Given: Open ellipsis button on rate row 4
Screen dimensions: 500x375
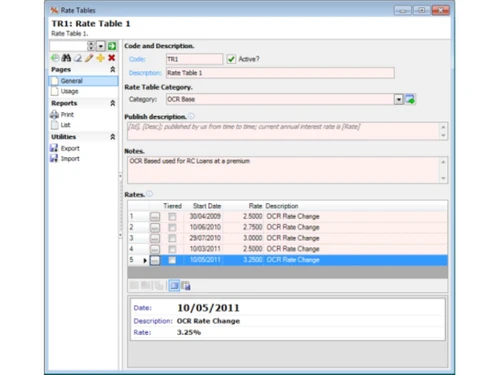Looking at the screenshot, I should 155,249.
